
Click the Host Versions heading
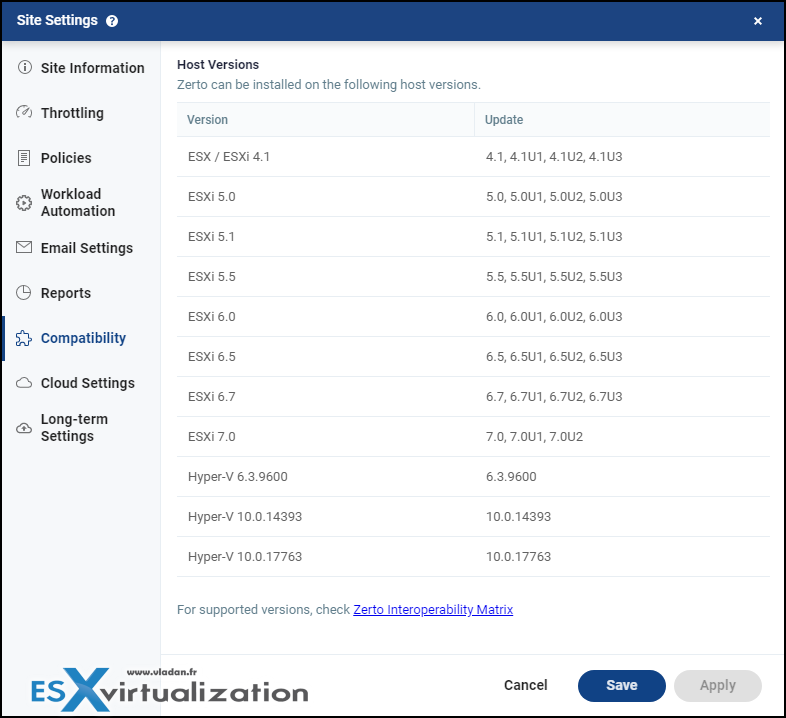tap(218, 65)
